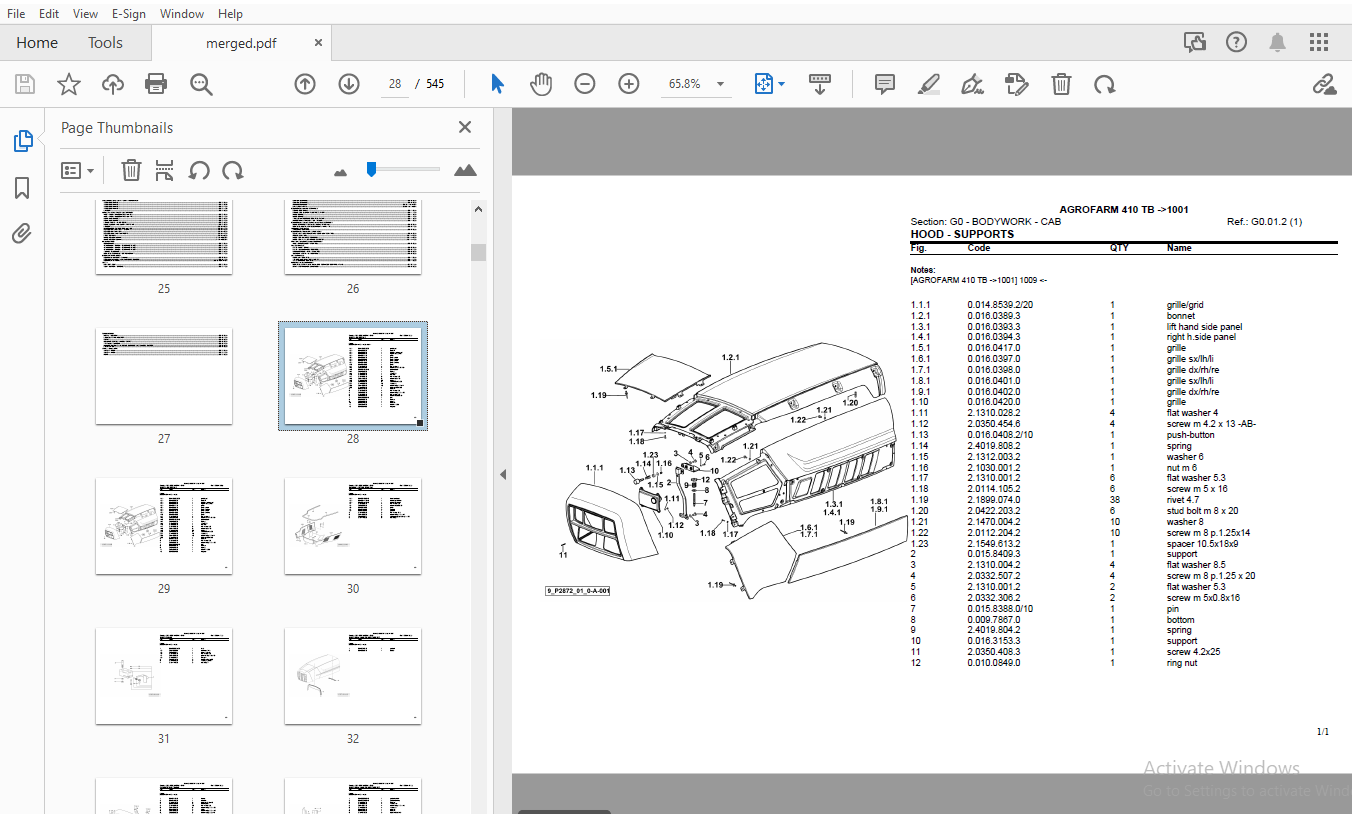Select the merged.pdf document tab
The height and width of the screenshot is (814, 1352).
(x=241, y=43)
